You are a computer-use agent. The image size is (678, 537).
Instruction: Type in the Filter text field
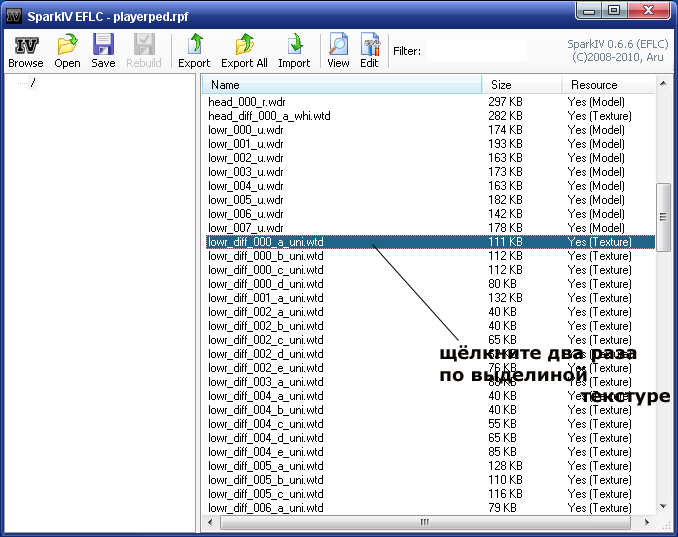[x=476, y=51]
